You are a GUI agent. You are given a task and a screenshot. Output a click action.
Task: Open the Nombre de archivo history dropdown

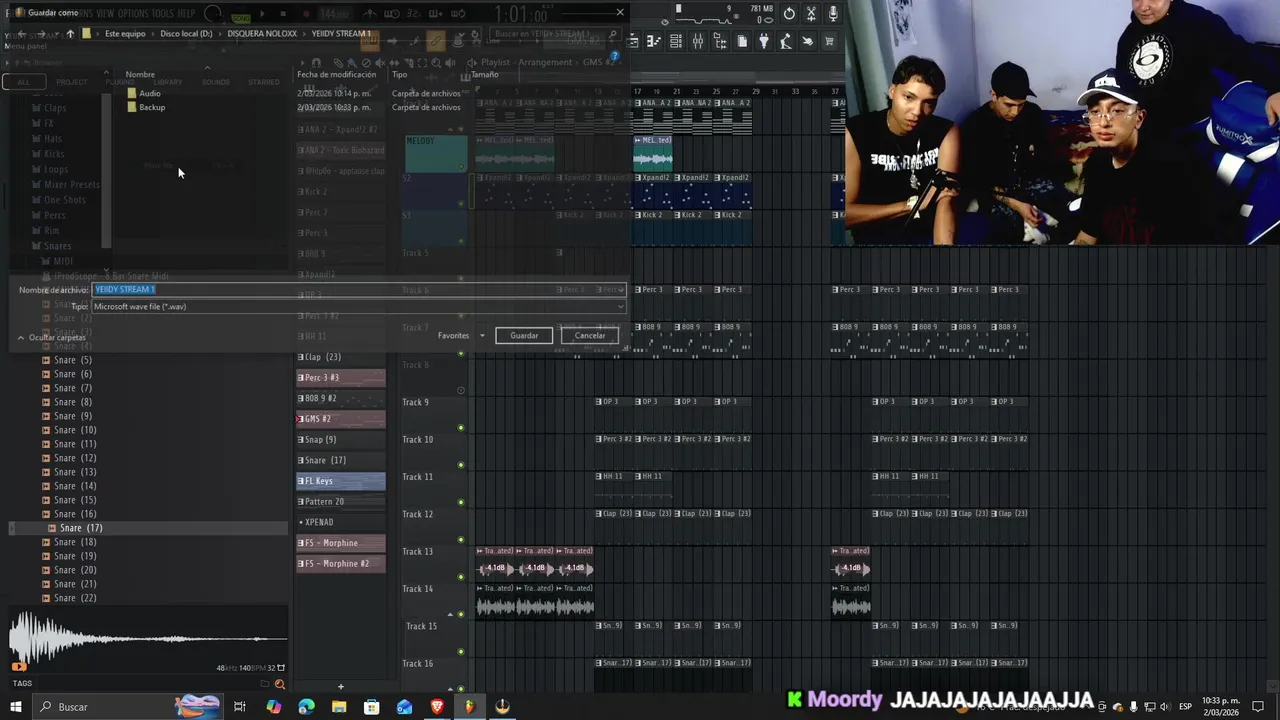(x=620, y=290)
